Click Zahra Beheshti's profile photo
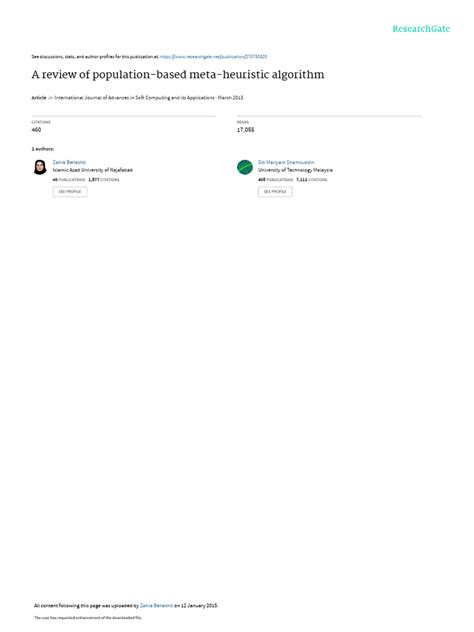 click(x=40, y=167)
